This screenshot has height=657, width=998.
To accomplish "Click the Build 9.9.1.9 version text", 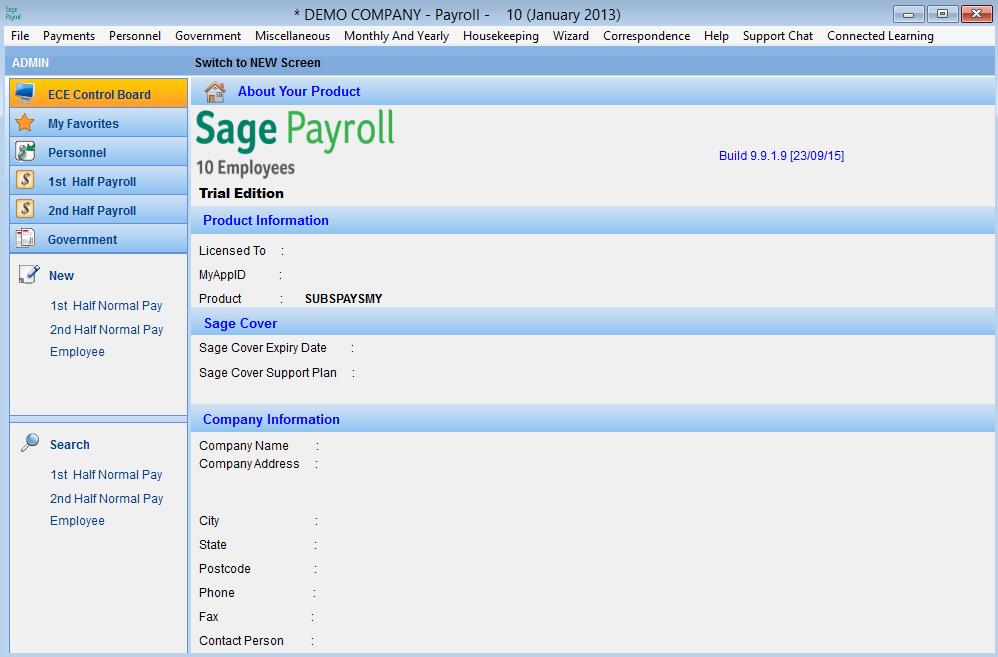I will click(781, 155).
